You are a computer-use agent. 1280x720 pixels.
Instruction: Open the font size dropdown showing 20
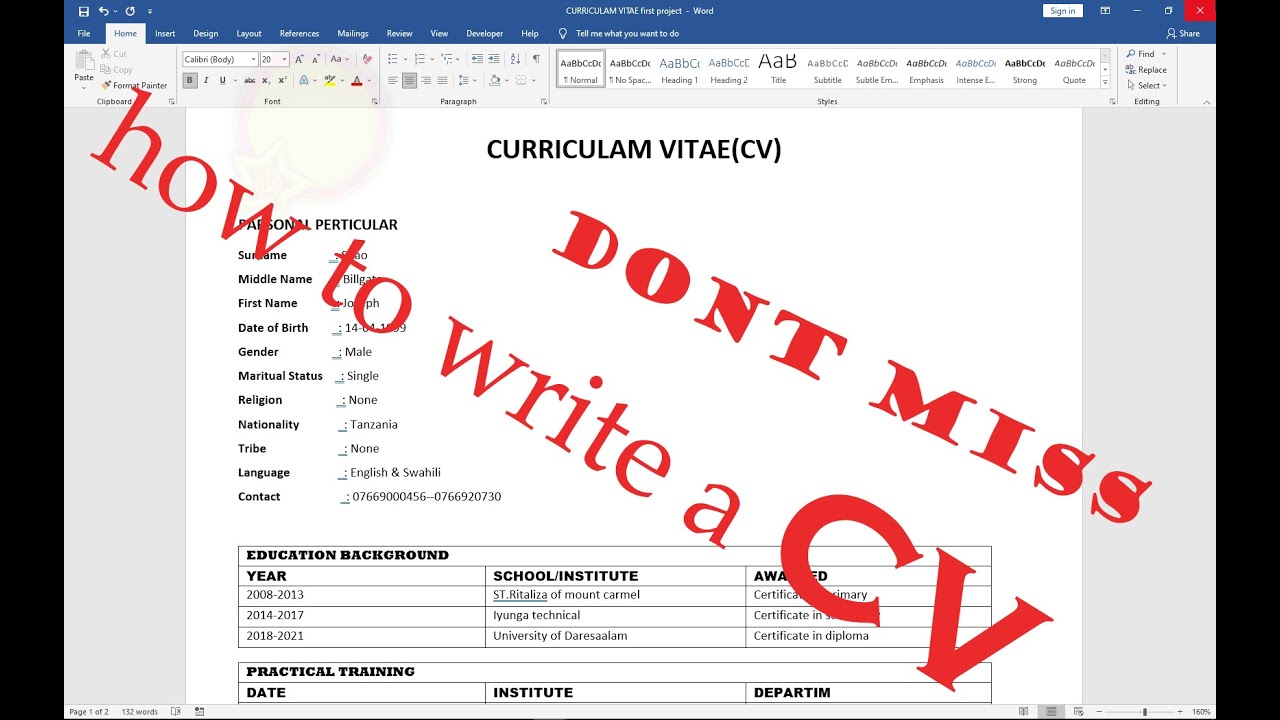(285, 59)
